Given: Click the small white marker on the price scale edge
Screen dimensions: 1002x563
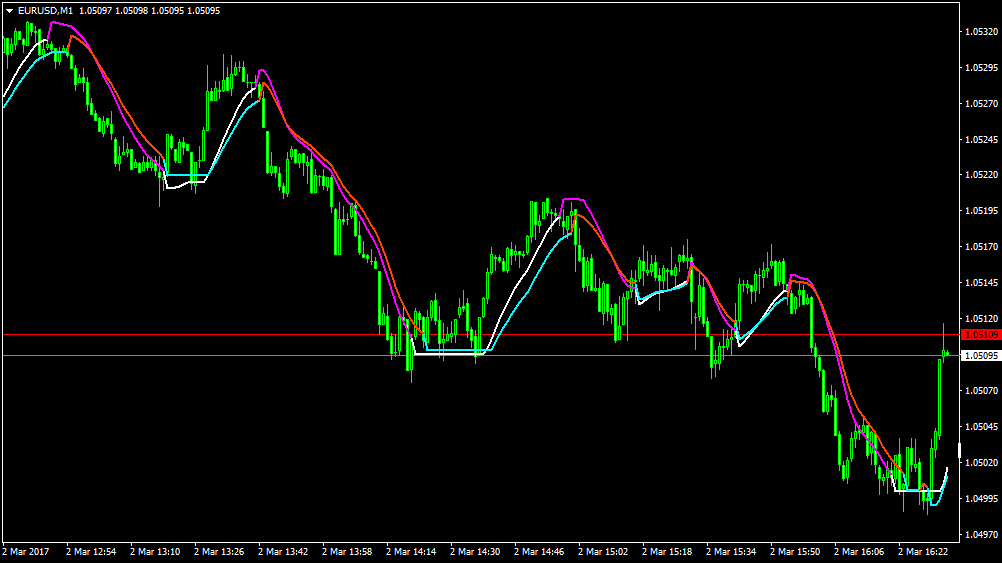Looking at the screenshot, I should [959, 451].
